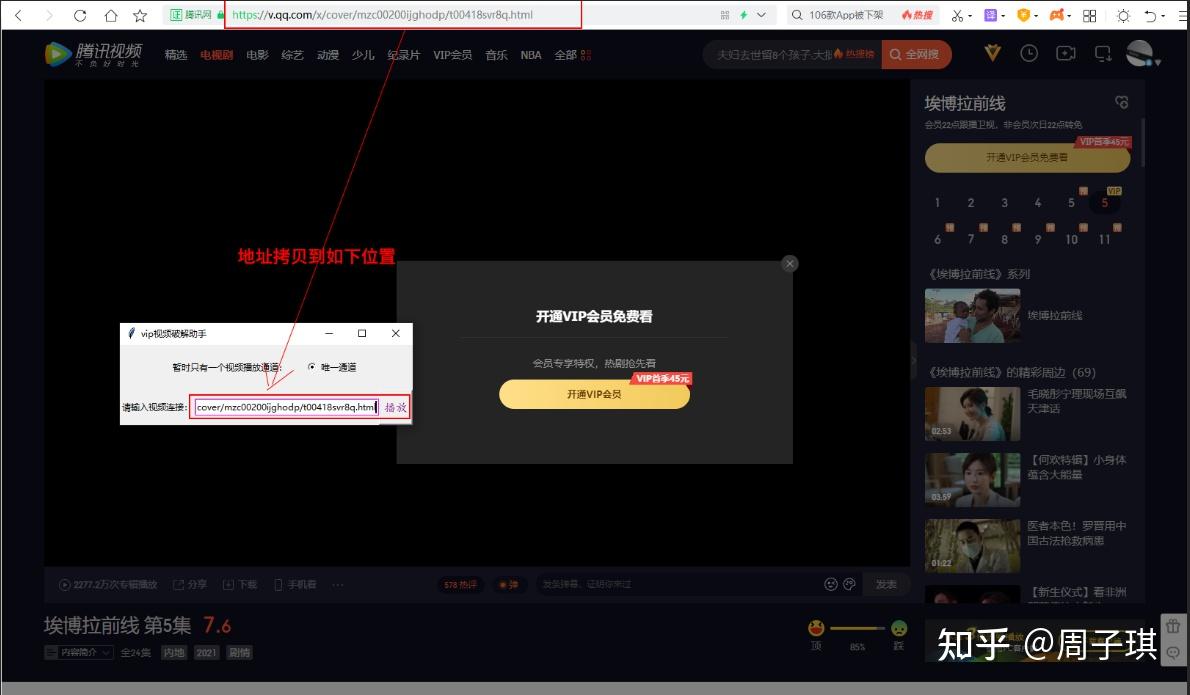Screen dimensions: 1190x695
Task: Open the gold VIP V icon
Action: (x=993, y=53)
